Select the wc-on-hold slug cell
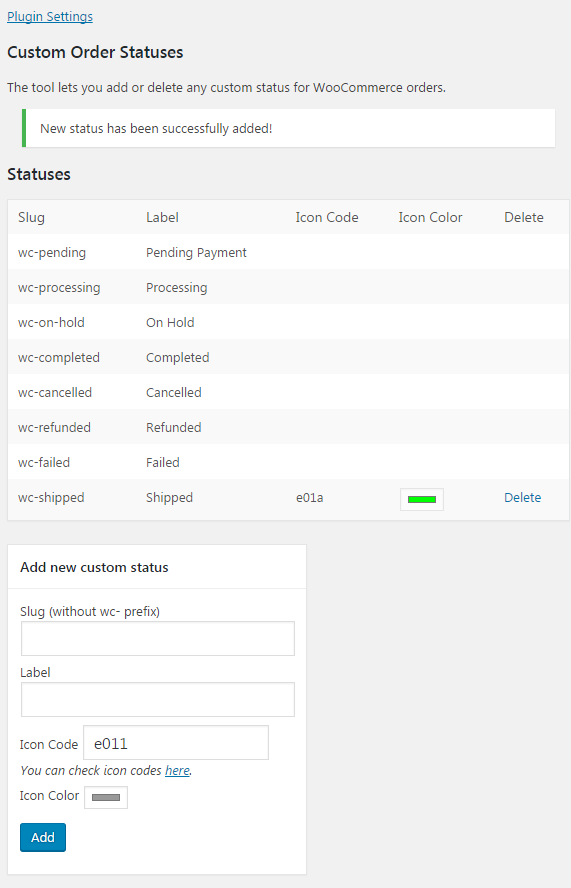 point(51,323)
